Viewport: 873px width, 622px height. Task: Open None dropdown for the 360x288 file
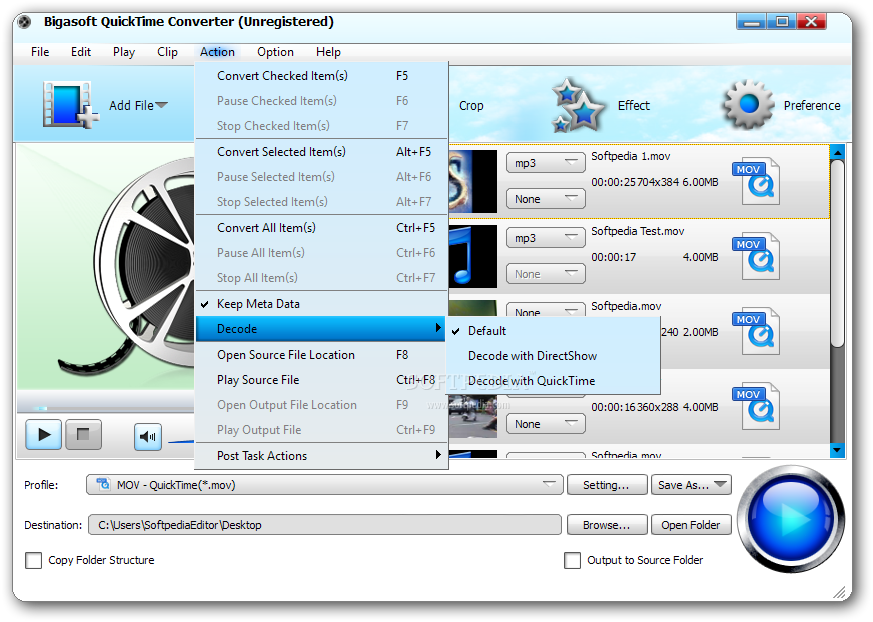click(x=546, y=424)
